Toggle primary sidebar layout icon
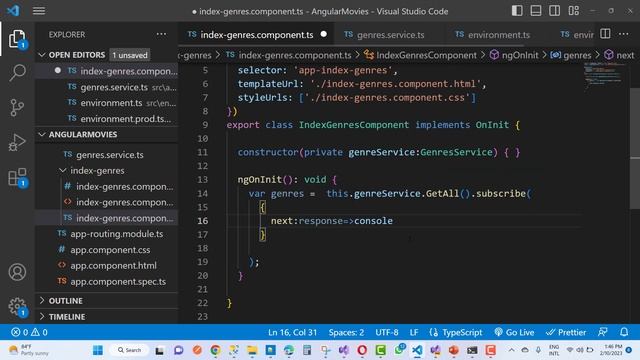Viewport: 640px width, 360px height. [x=517, y=11]
